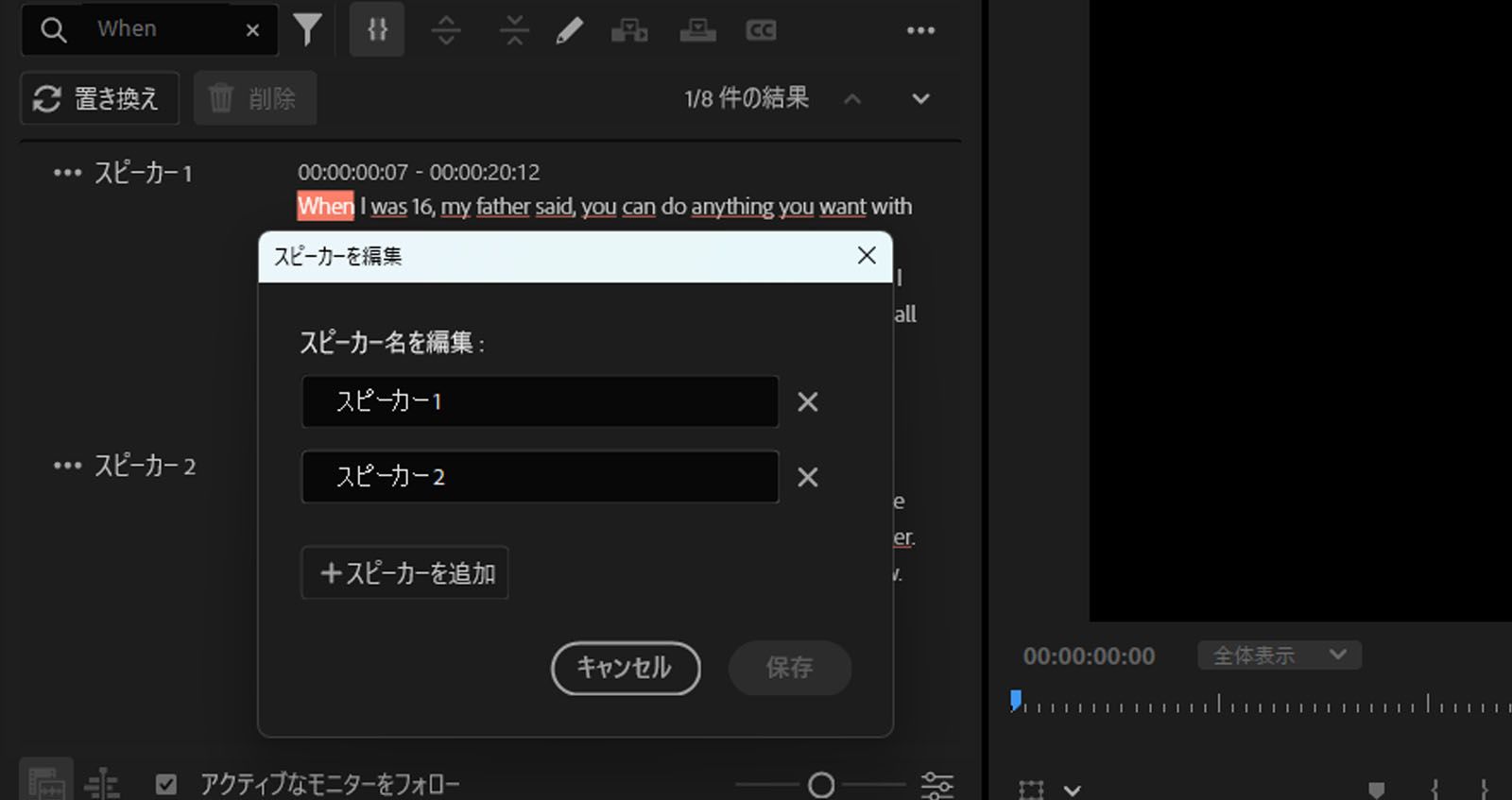Click the safe margins frame icon
Screen dimensions: 1512x800
pos(1031,790)
